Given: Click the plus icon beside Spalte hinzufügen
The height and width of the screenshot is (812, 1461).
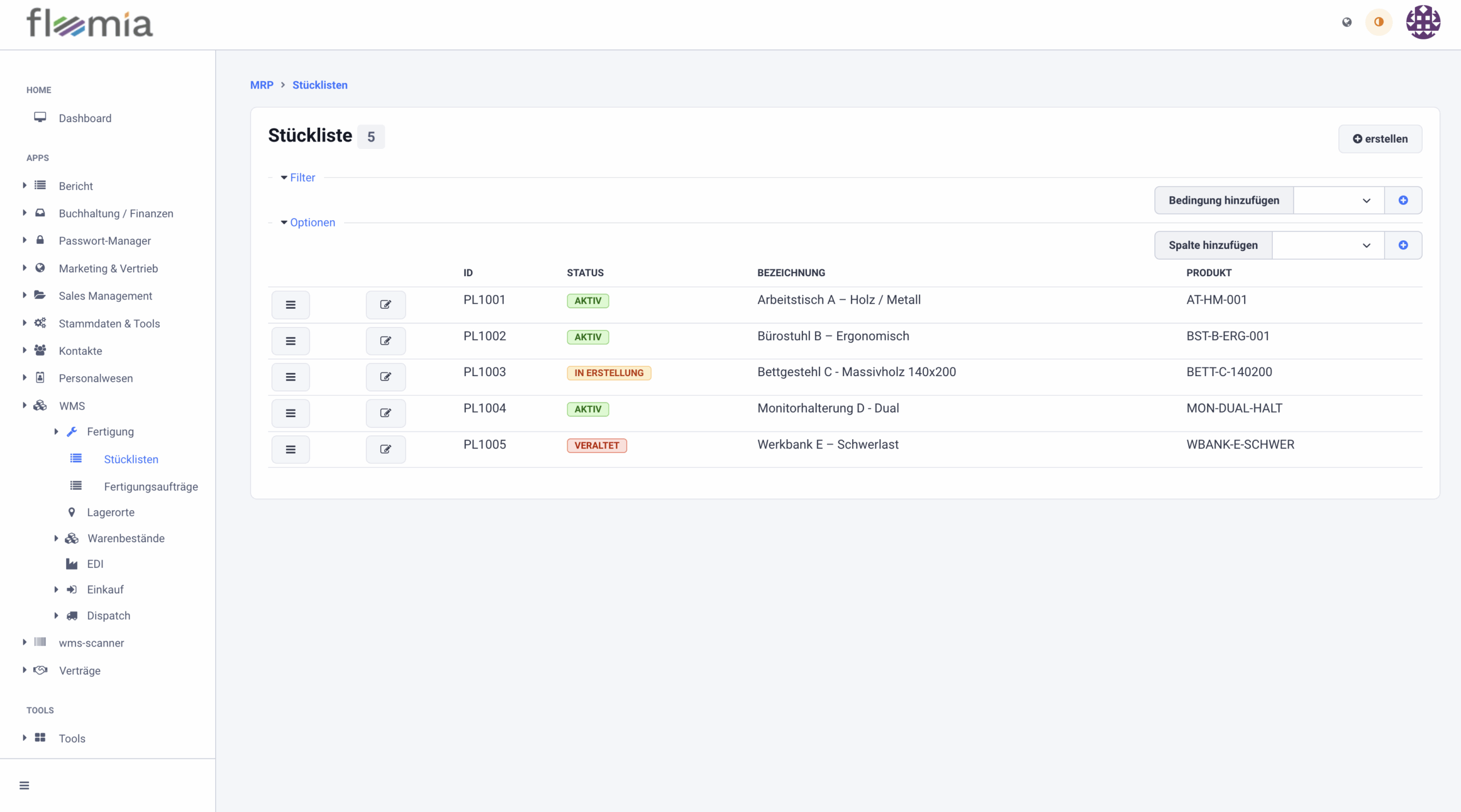Looking at the screenshot, I should [x=1403, y=245].
